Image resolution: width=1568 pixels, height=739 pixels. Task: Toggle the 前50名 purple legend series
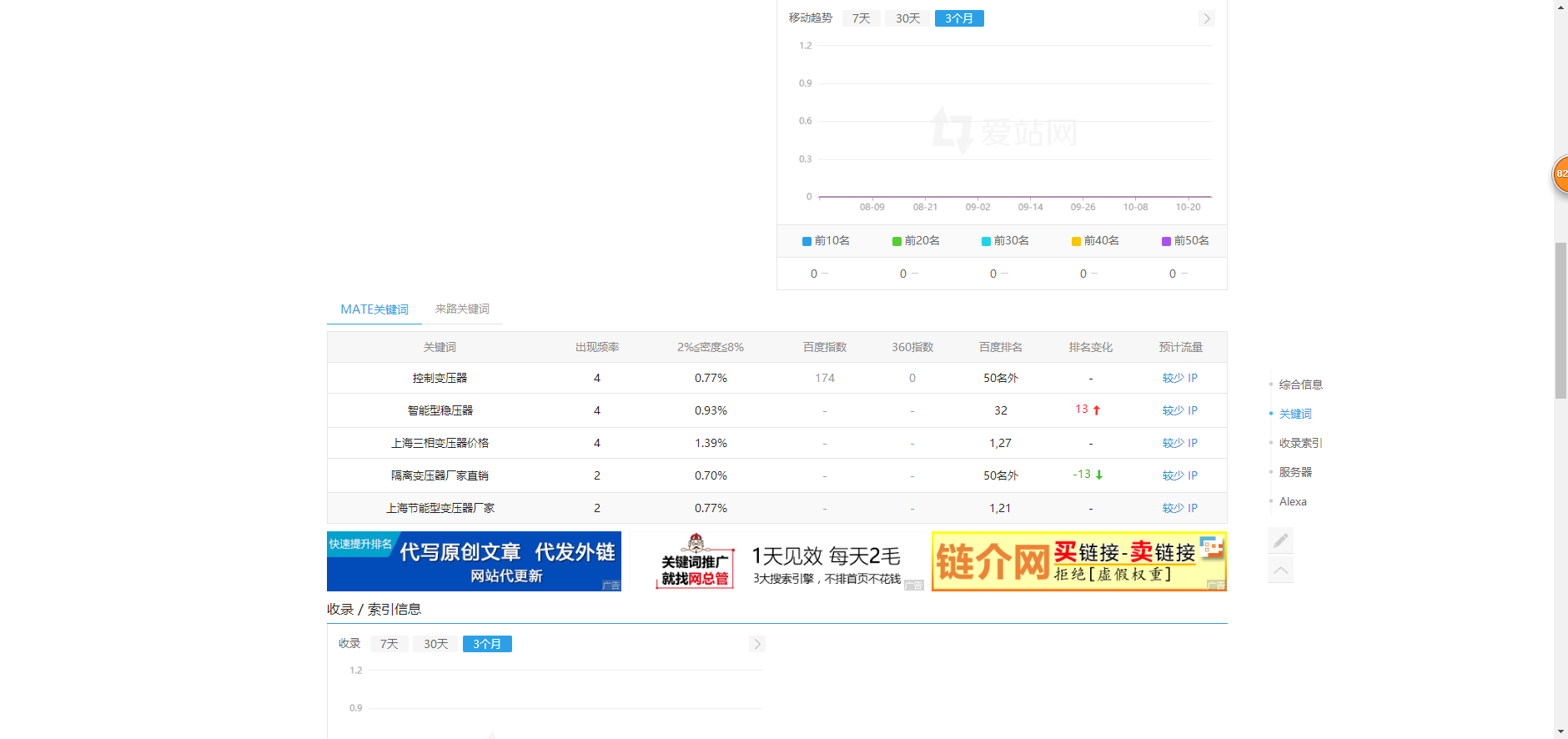1185,241
